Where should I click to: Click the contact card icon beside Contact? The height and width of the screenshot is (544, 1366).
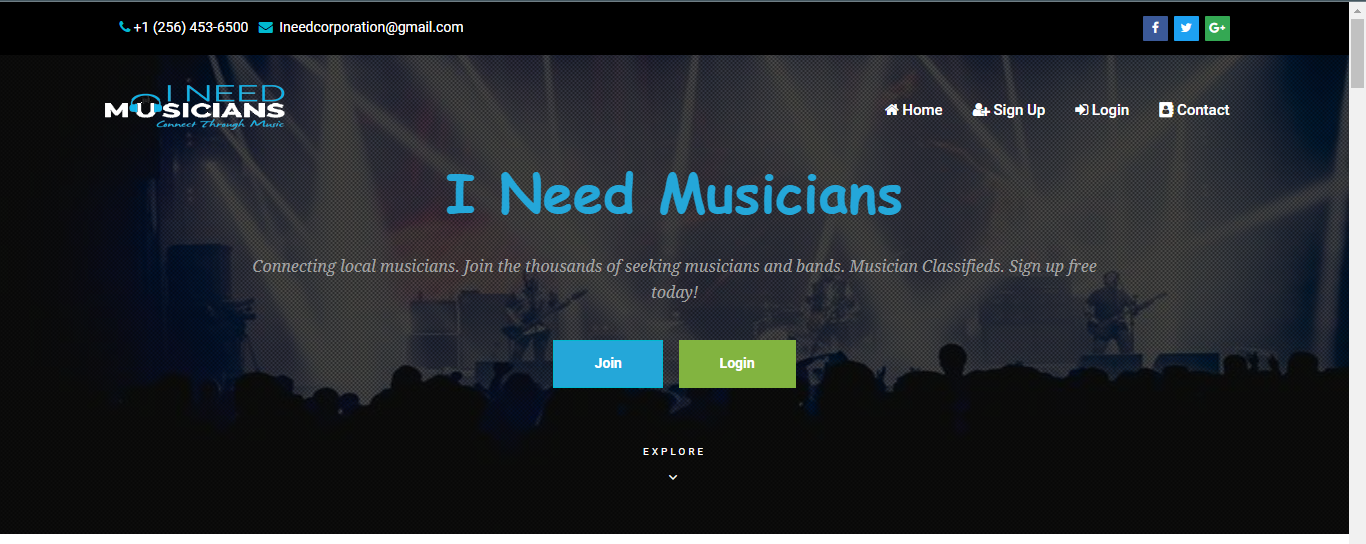1166,110
